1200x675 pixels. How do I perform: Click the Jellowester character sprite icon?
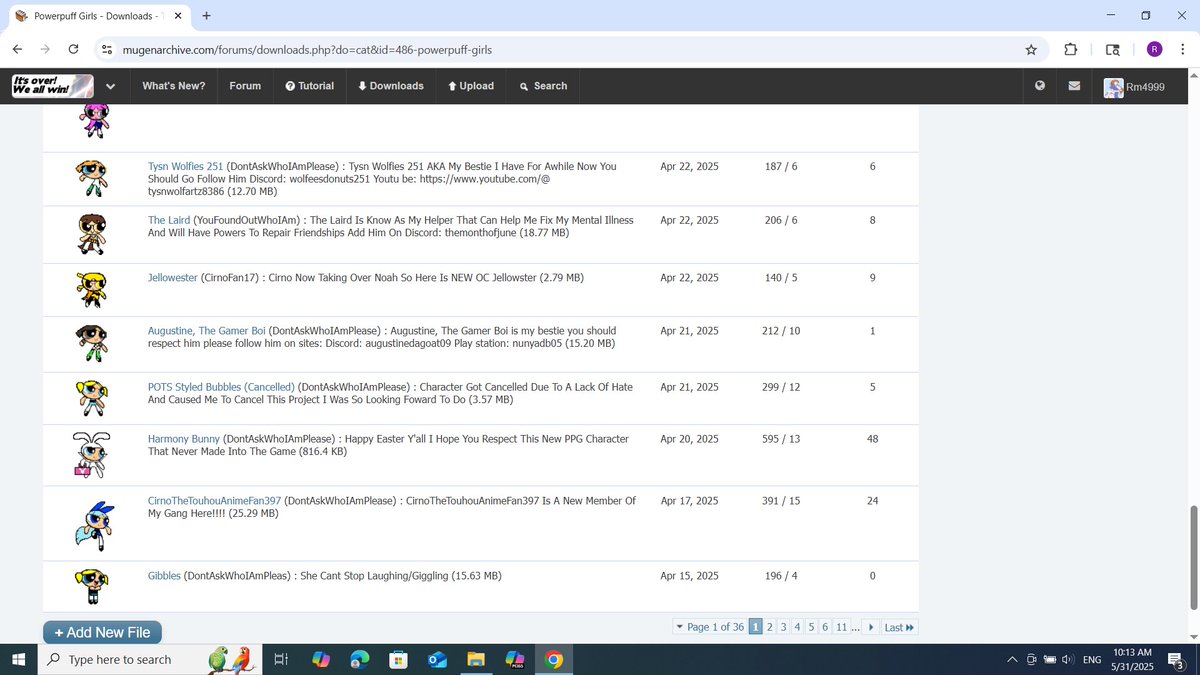91,290
